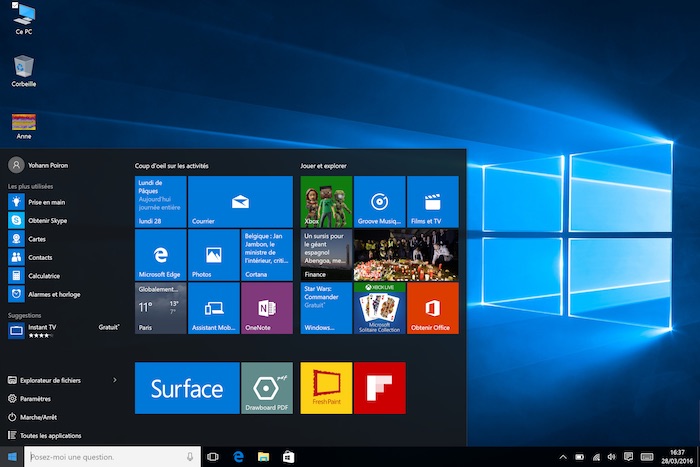Click the Obtenir Office tile
Screen dimensions: 700x467
click(432, 307)
